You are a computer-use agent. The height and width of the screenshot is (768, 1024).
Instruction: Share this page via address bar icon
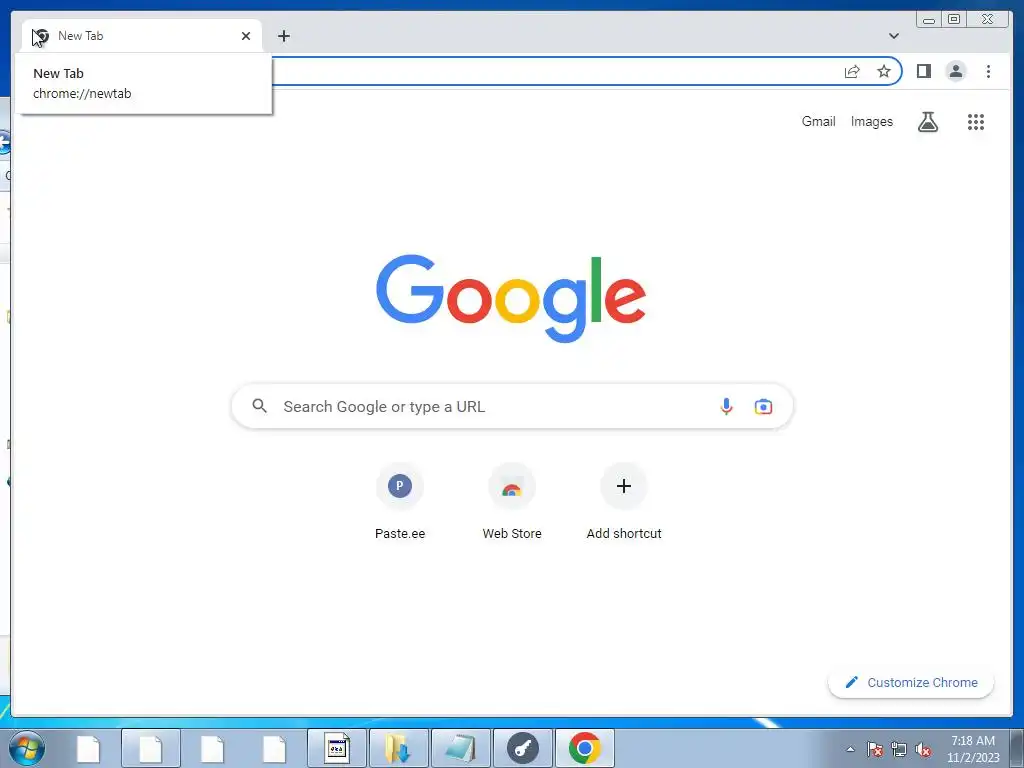point(852,71)
